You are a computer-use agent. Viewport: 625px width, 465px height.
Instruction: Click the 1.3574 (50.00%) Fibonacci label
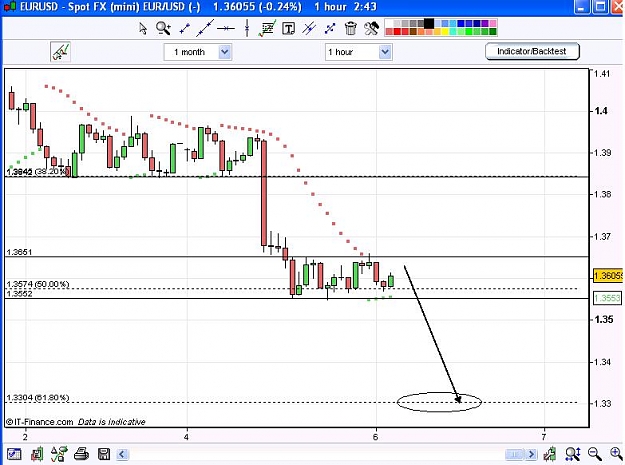38,284
